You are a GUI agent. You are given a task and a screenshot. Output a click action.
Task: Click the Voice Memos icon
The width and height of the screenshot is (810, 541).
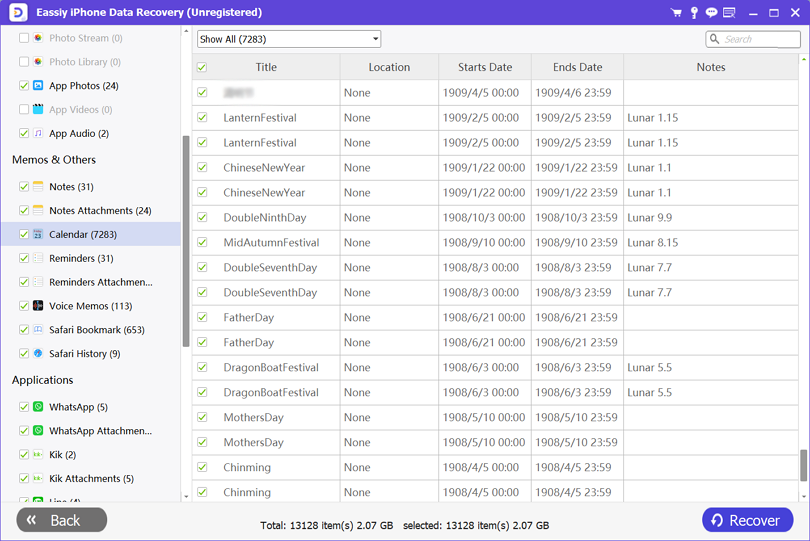pos(38,305)
